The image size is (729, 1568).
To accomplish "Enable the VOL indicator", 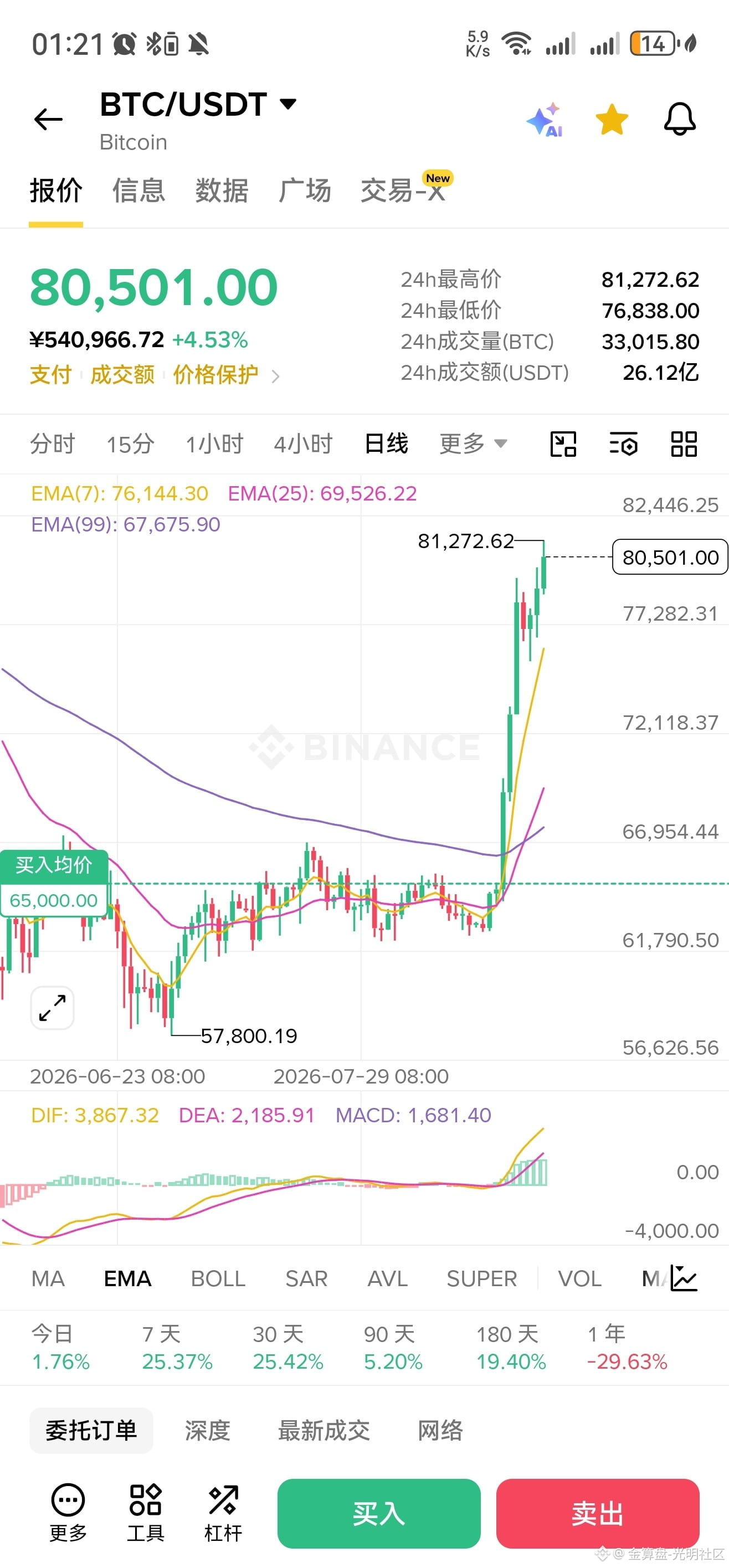I will (580, 1278).
